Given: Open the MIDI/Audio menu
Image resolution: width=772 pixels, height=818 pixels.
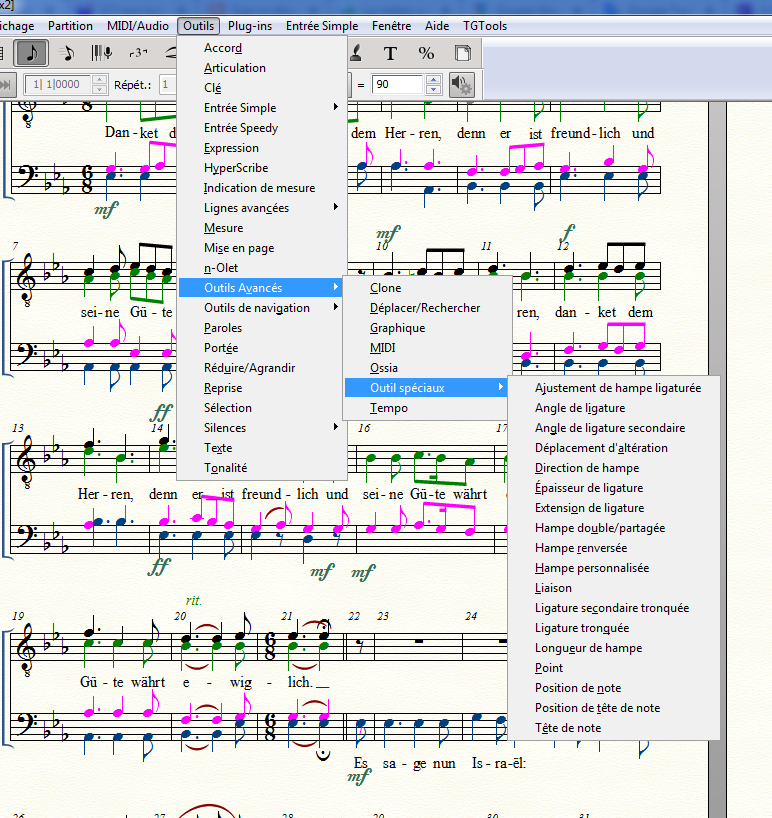Looking at the screenshot, I should tap(138, 26).
